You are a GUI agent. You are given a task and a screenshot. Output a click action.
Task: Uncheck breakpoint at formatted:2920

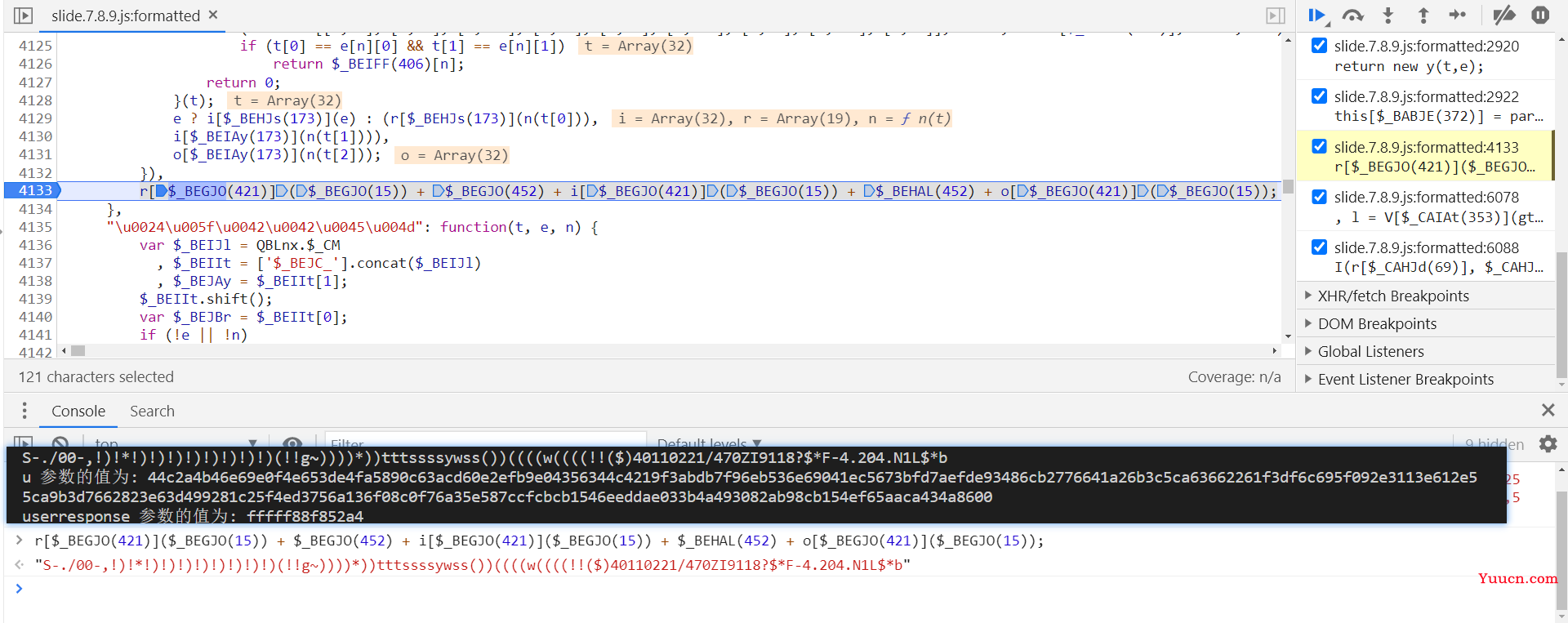tap(1319, 46)
